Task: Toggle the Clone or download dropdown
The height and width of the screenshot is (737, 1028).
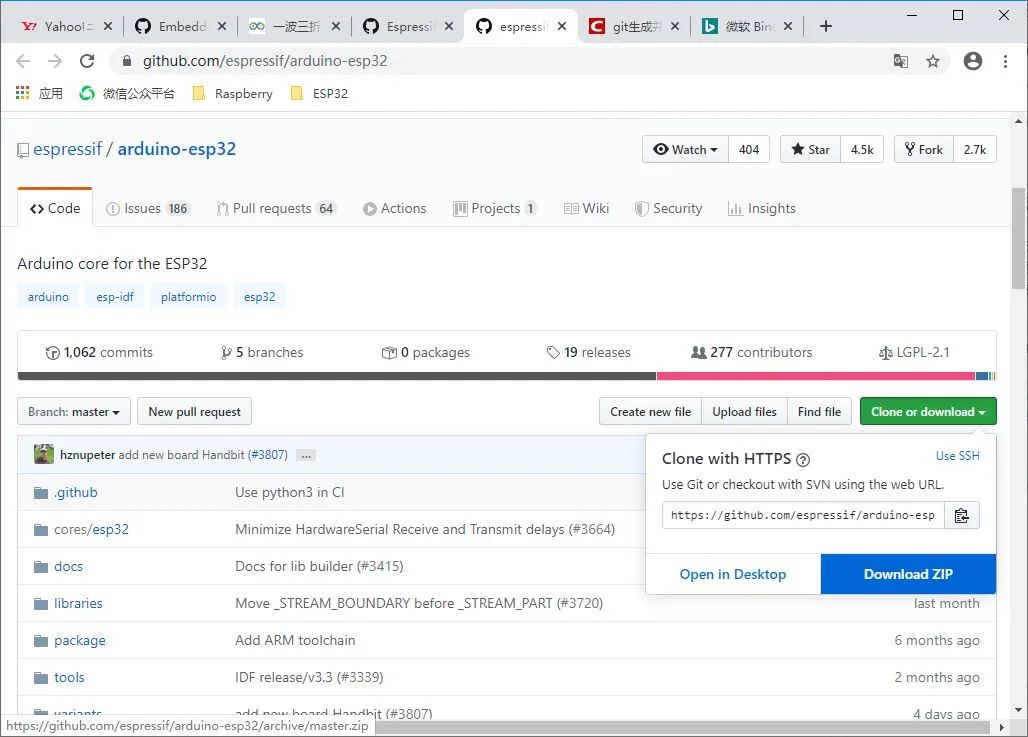Action: pyautogui.click(x=928, y=412)
